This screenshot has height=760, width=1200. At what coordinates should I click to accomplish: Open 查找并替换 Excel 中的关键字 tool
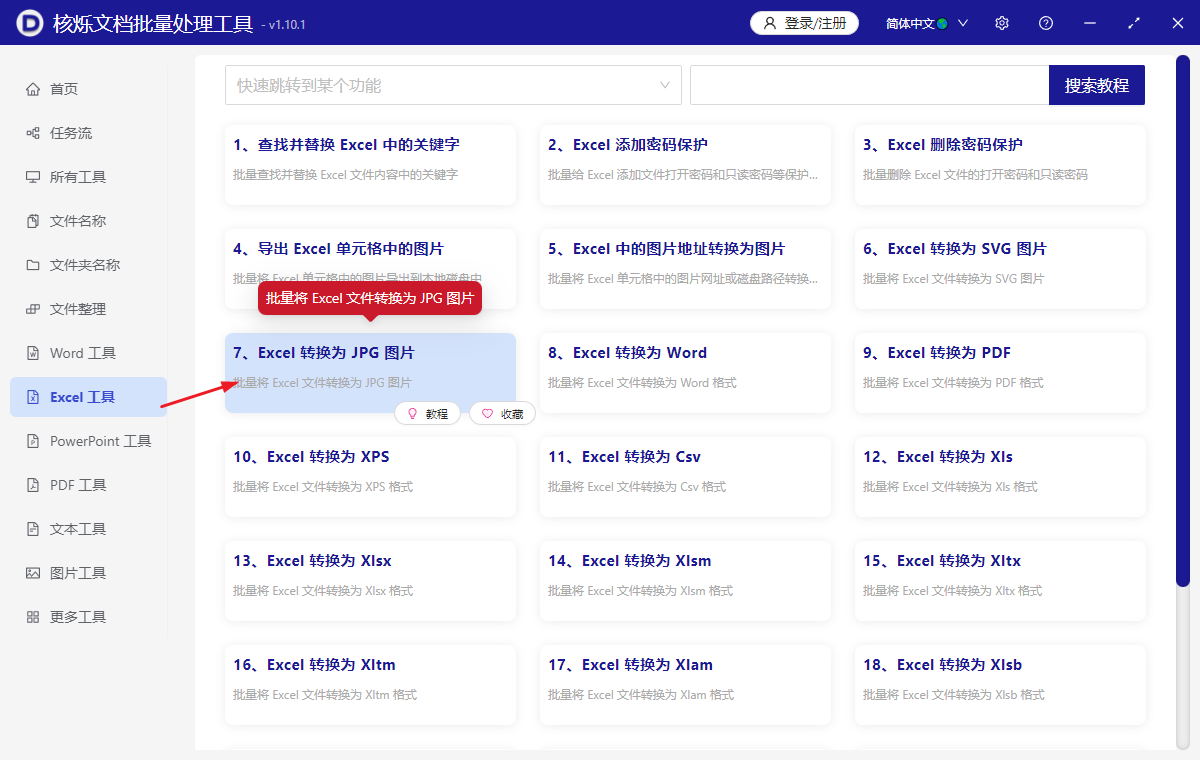pos(370,164)
